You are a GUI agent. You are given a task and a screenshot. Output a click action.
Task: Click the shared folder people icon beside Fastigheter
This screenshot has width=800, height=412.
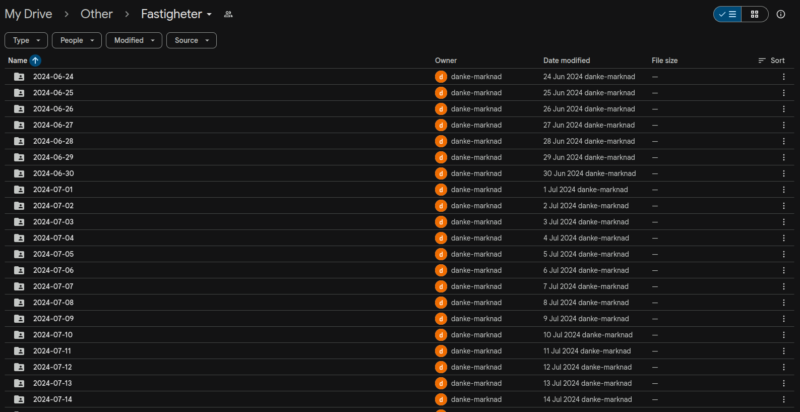228,14
